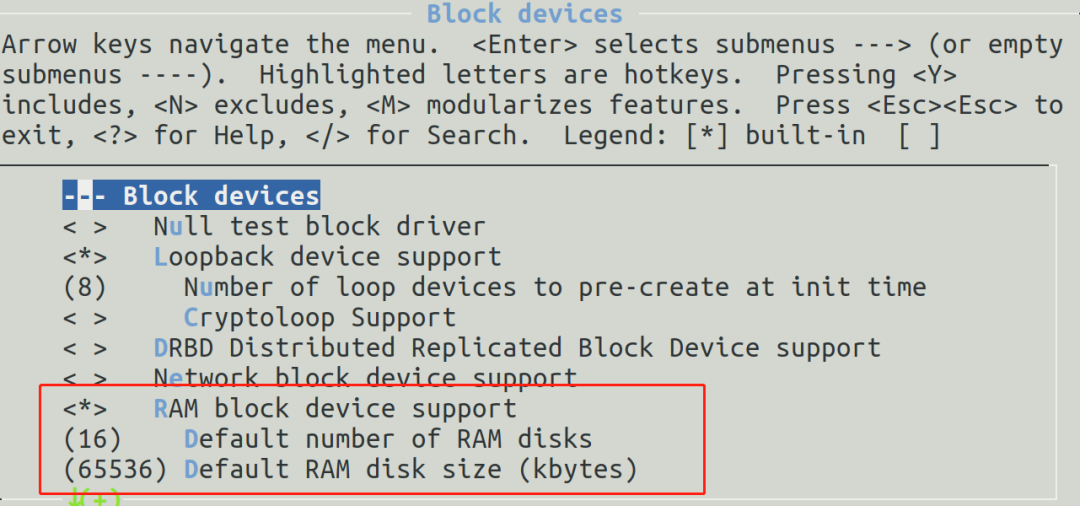
Task: Toggle the Network block device support checkbox
Action: pos(84,379)
